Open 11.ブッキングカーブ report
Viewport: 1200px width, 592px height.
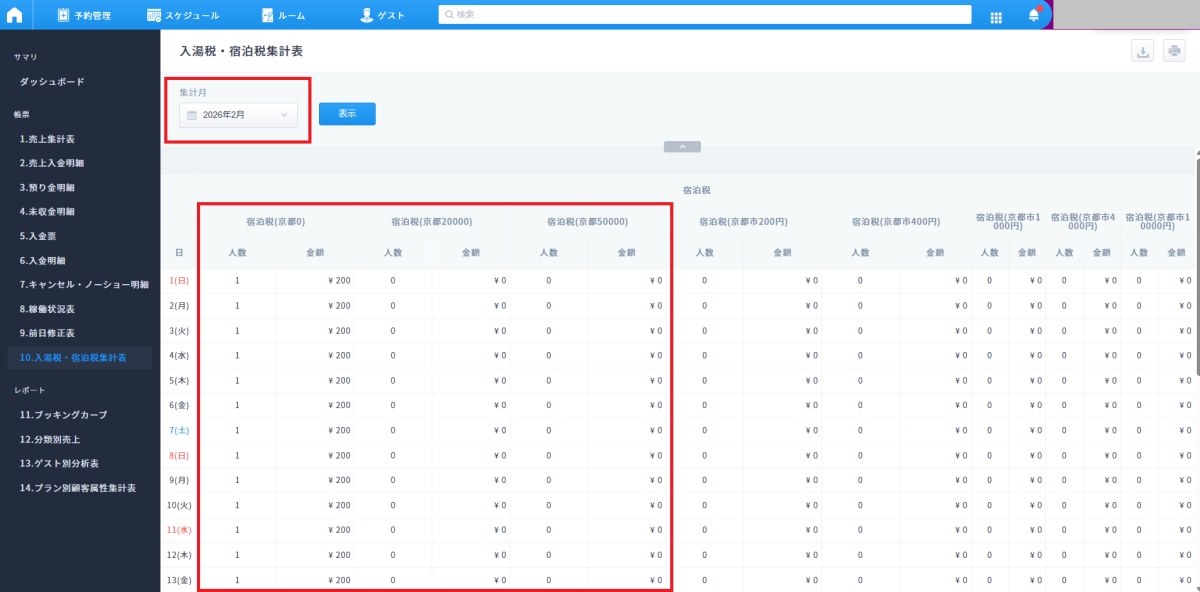pos(63,415)
